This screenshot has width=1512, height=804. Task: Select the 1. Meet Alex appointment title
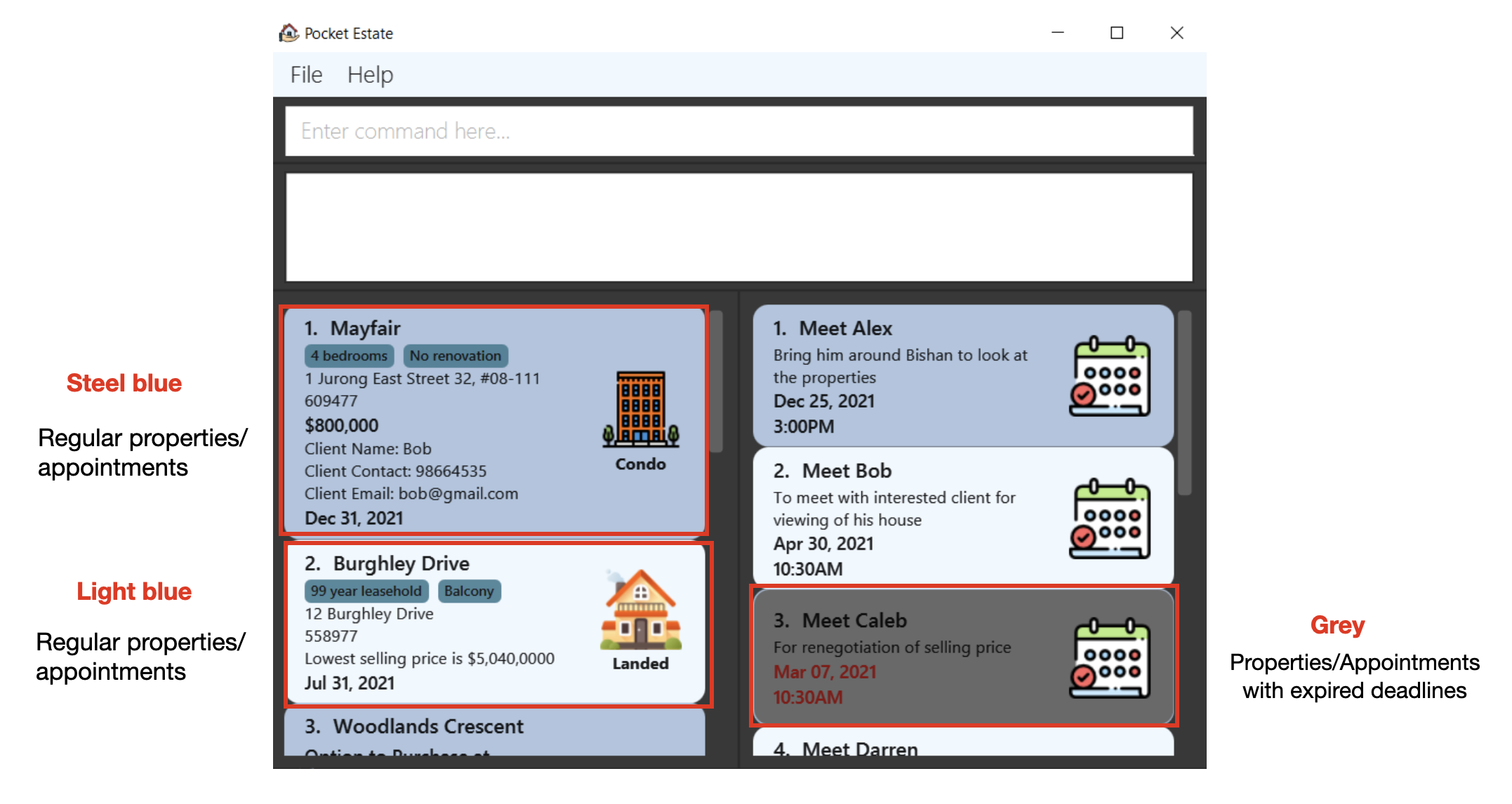coord(833,328)
